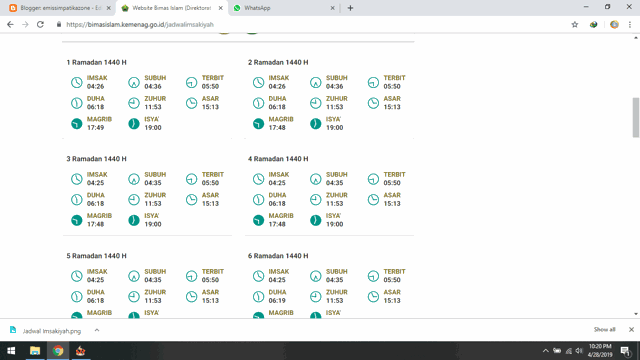Click the 6 Ramadan 1440 H heading
The height and width of the screenshot is (360, 640).
point(278,256)
